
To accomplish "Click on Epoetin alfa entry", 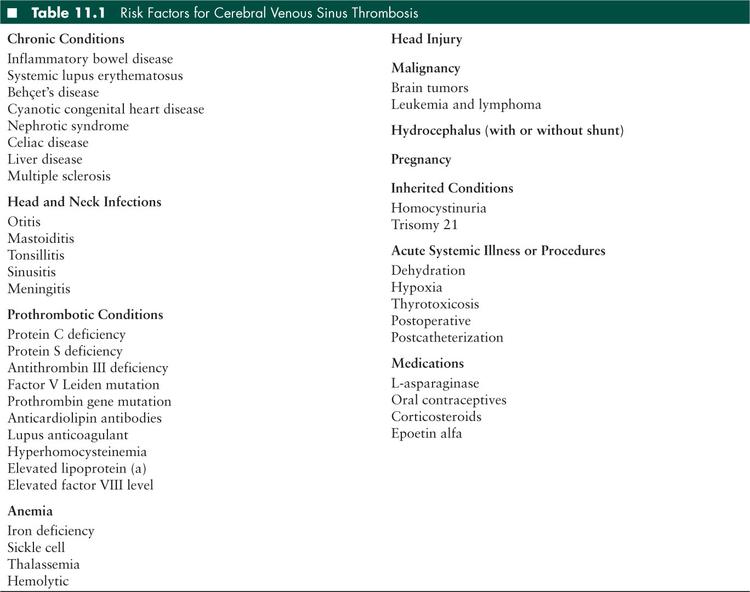I will tap(426, 434).
